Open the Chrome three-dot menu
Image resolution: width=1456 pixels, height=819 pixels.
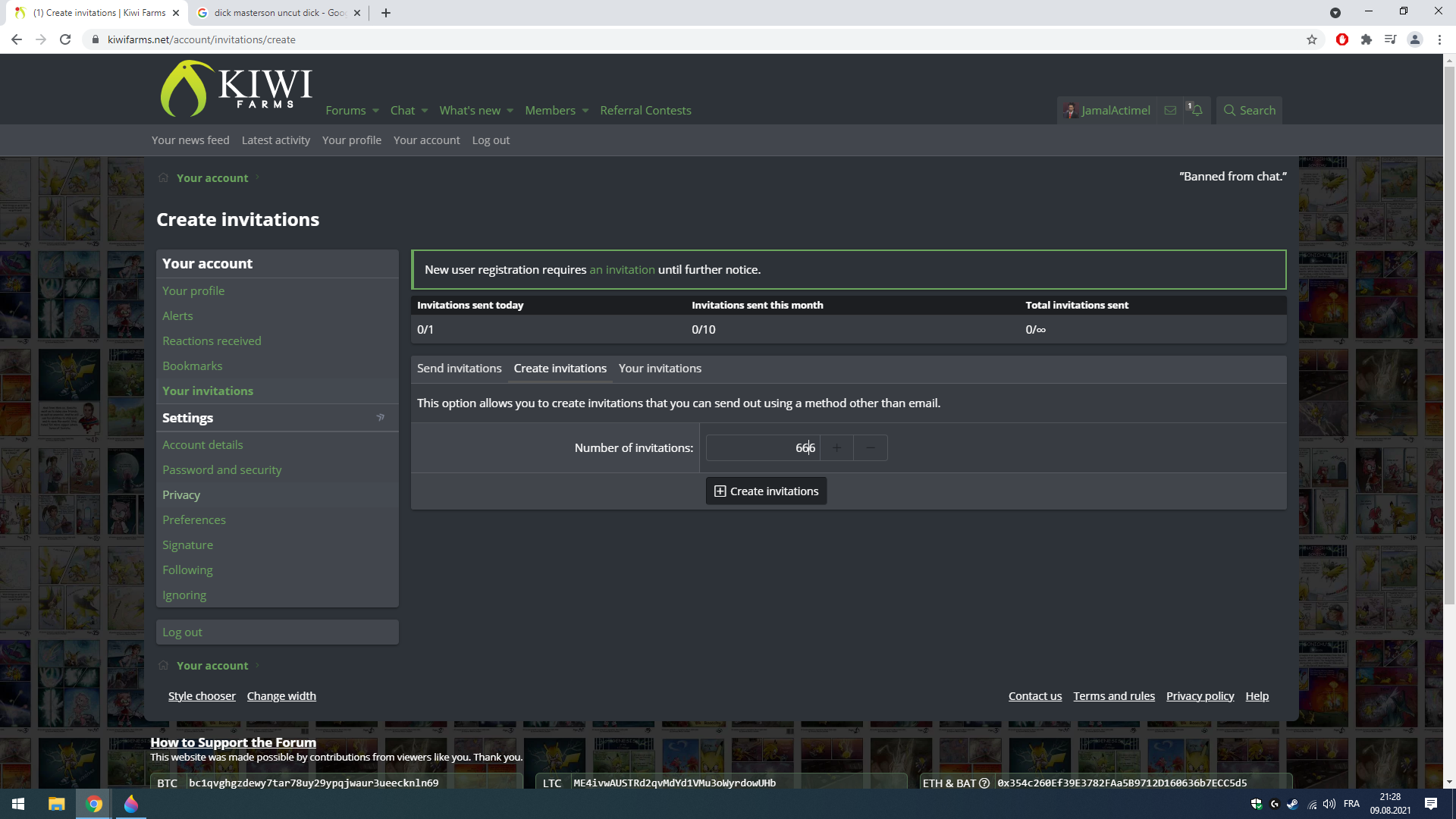tap(1439, 39)
